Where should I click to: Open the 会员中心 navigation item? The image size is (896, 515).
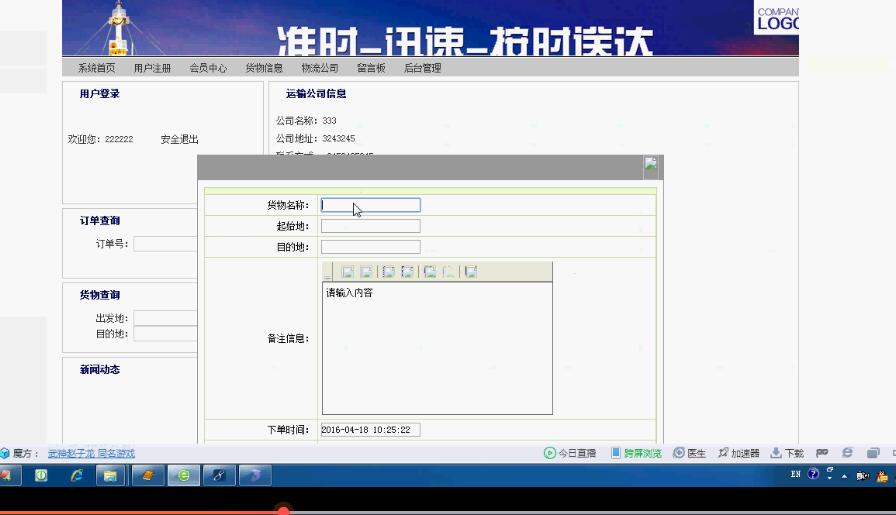pos(208,68)
